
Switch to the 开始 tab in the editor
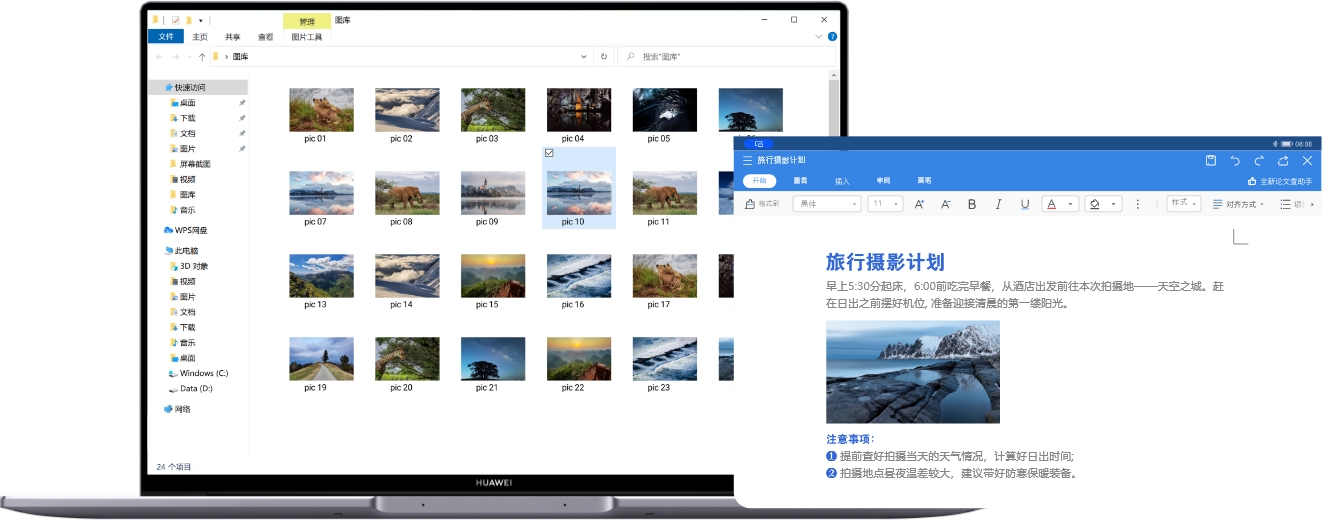coord(759,181)
